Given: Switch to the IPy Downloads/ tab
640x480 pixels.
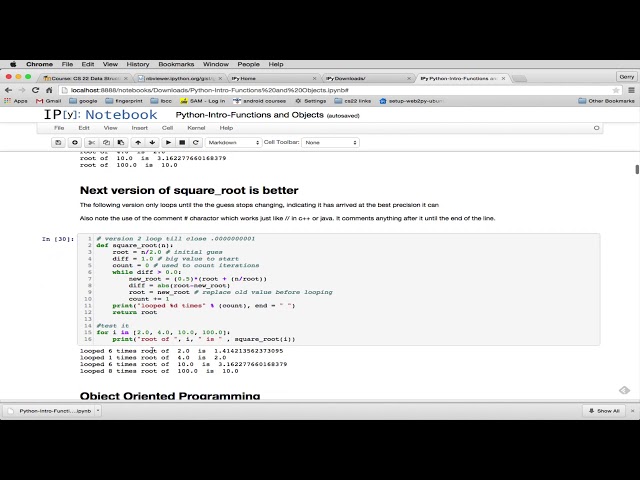Looking at the screenshot, I should click(367, 78).
